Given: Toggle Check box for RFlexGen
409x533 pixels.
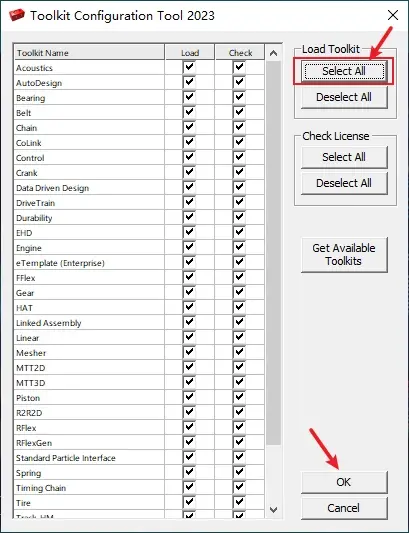Looking at the screenshot, I should tap(239, 442).
